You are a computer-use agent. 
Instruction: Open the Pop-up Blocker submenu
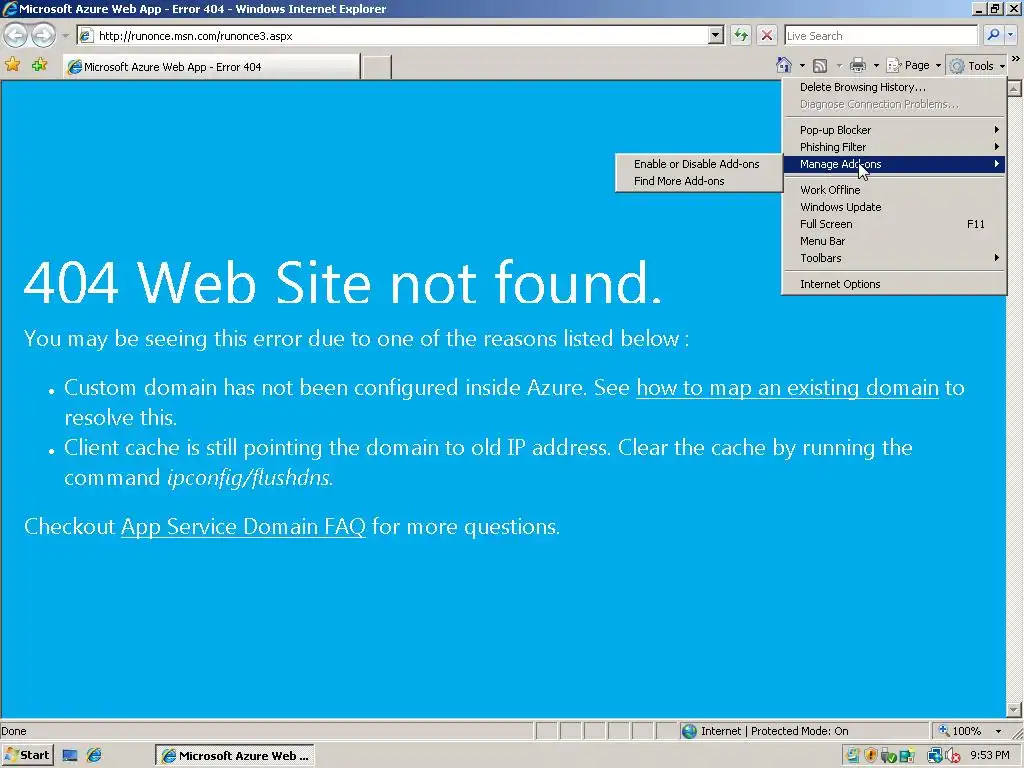(893, 130)
